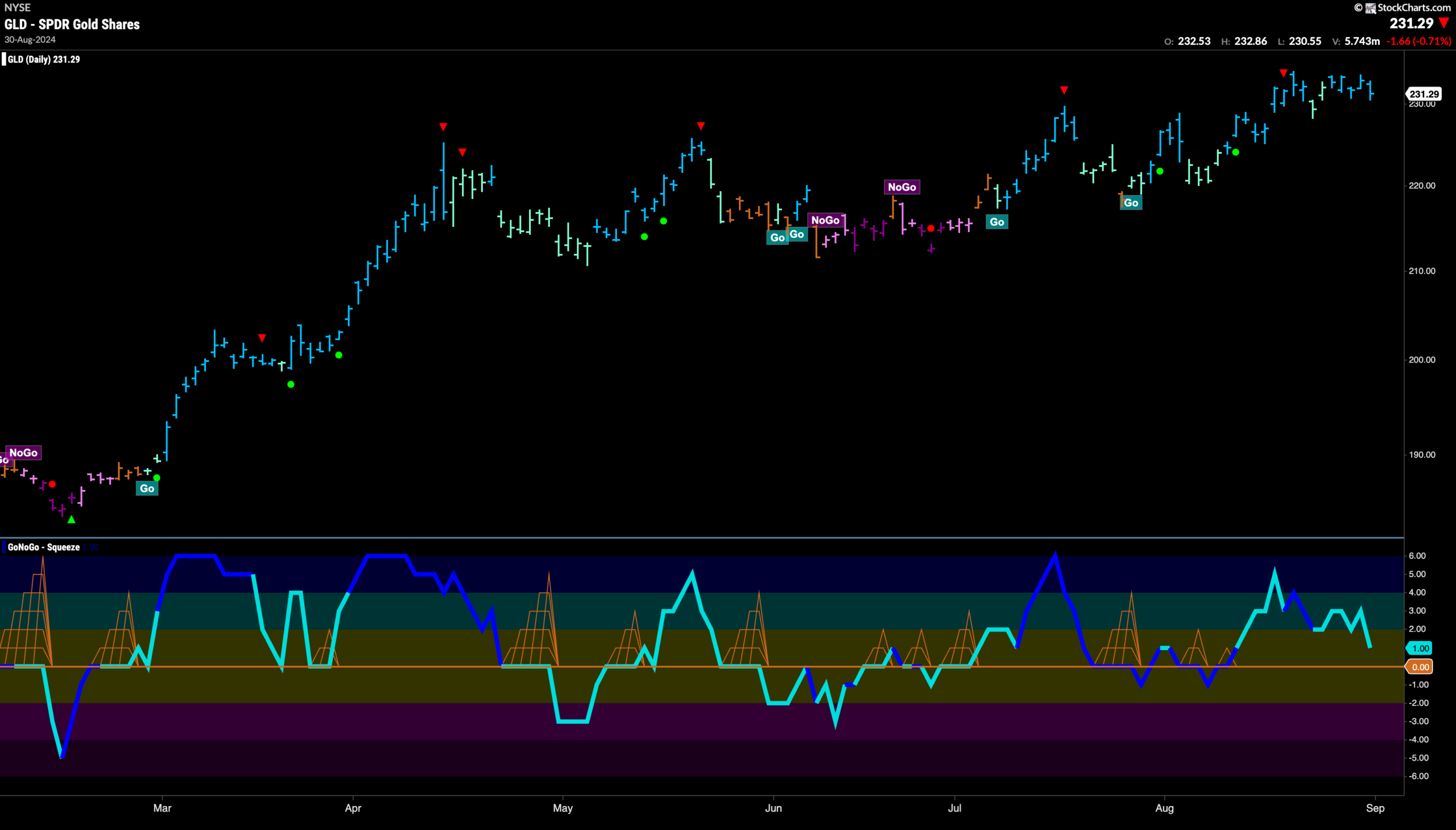Screen dimensions: 1456x830
Task: Click the red triangle above late August high
Action: [x=1283, y=73]
